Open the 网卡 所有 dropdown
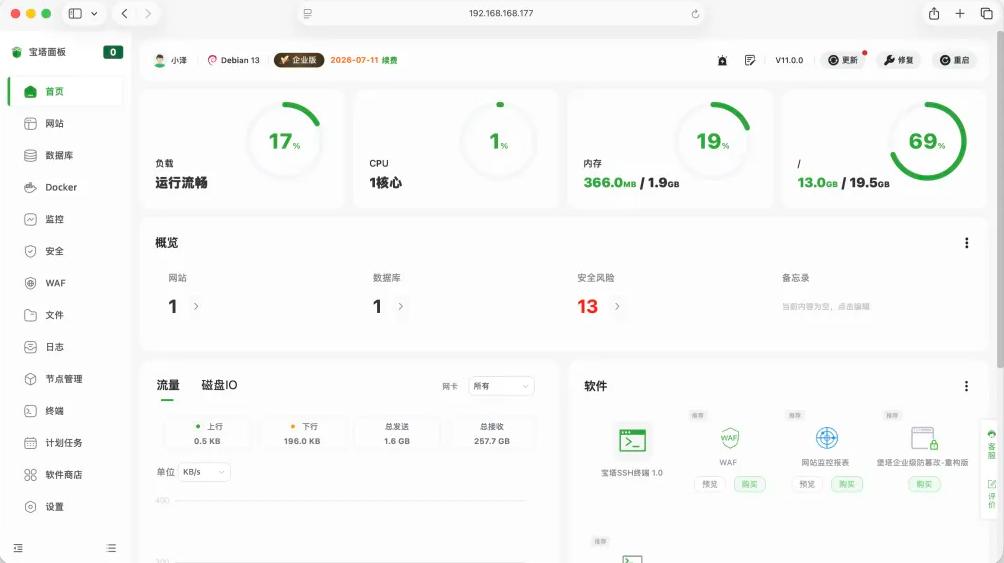The height and width of the screenshot is (563, 1004). (501, 386)
